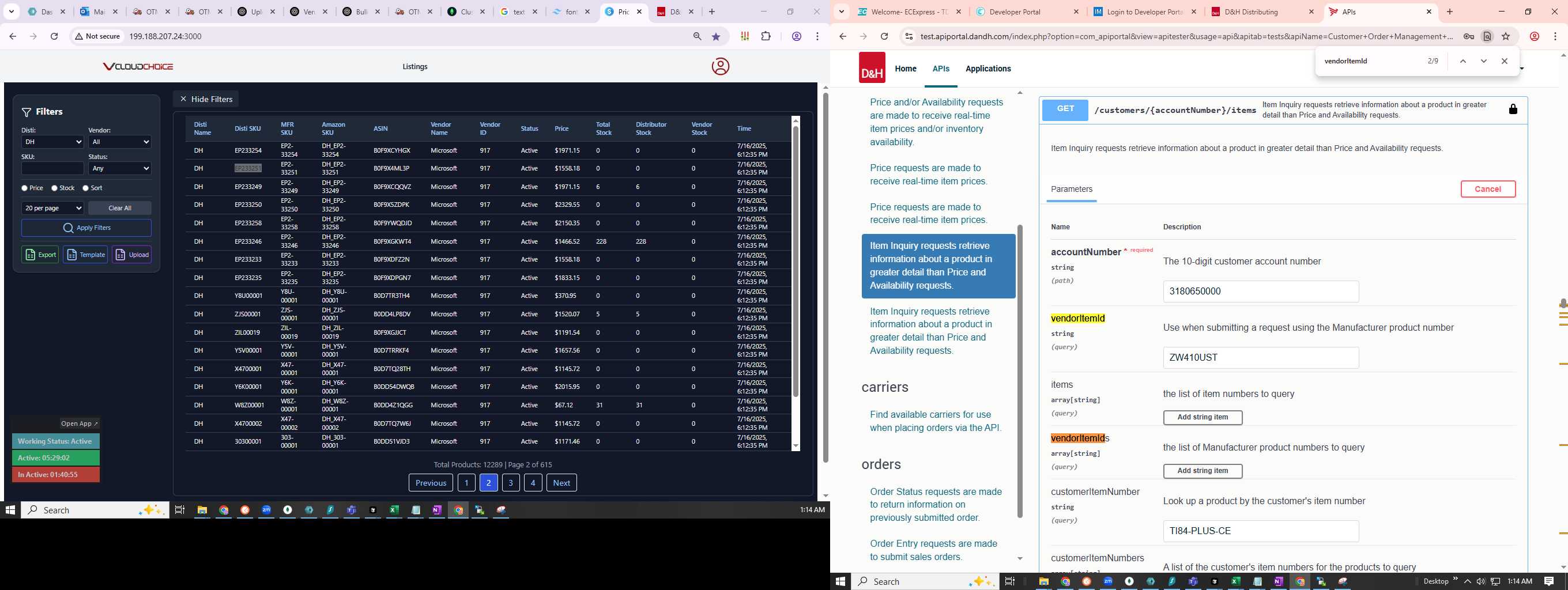Open the zoom magnifier icon in VCloudChoice address bar
The image size is (1568, 590).
click(697, 36)
